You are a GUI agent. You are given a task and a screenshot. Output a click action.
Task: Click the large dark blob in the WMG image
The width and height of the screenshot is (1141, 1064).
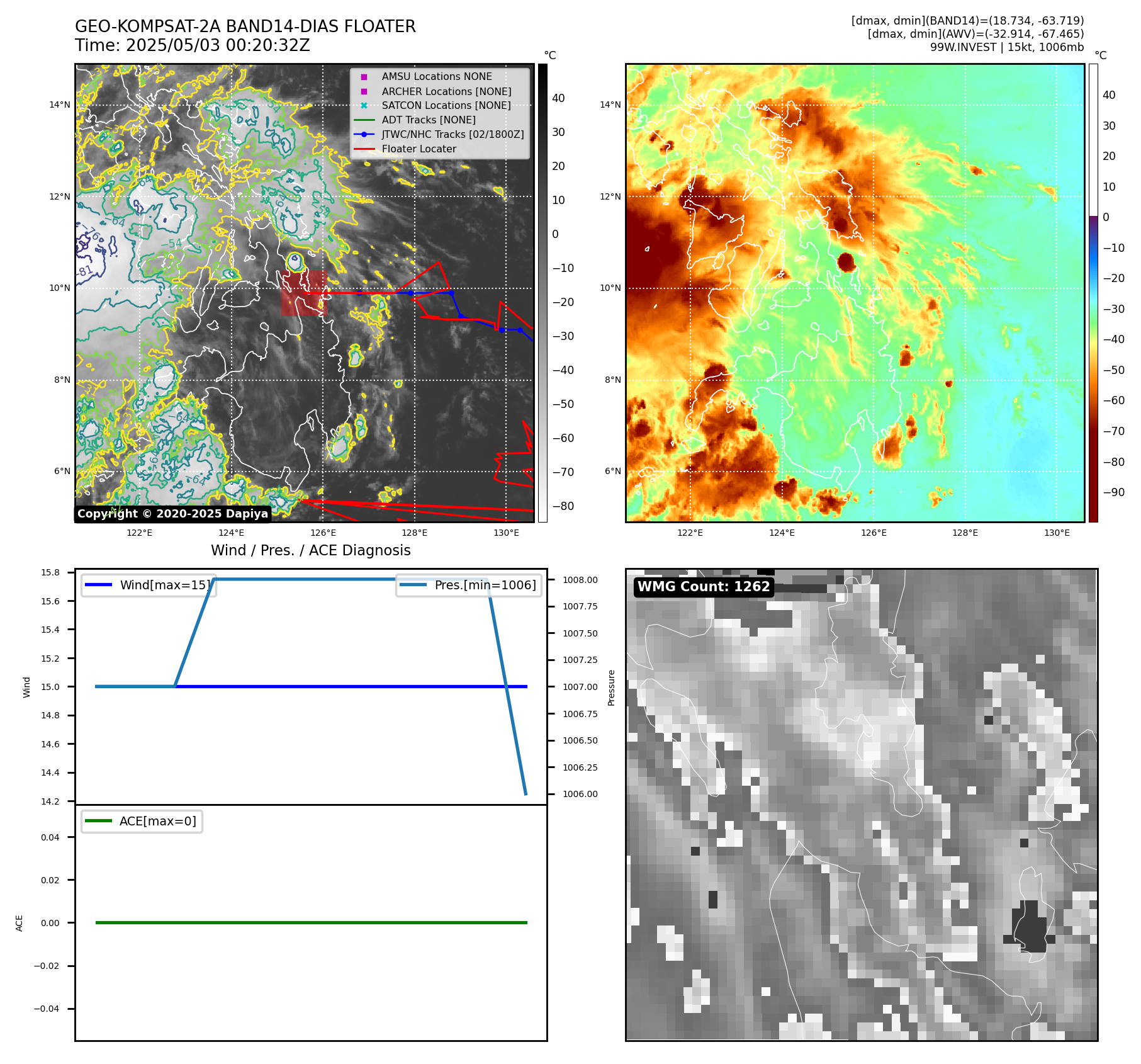pos(1030,927)
